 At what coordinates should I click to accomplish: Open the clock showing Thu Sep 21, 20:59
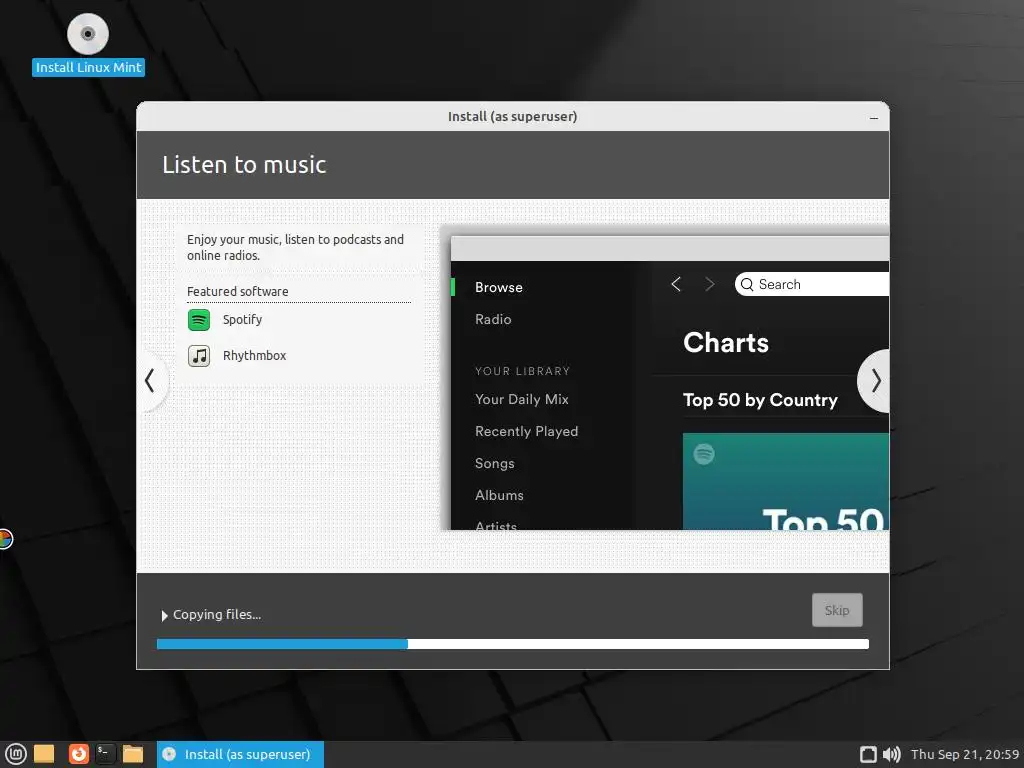coord(965,754)
